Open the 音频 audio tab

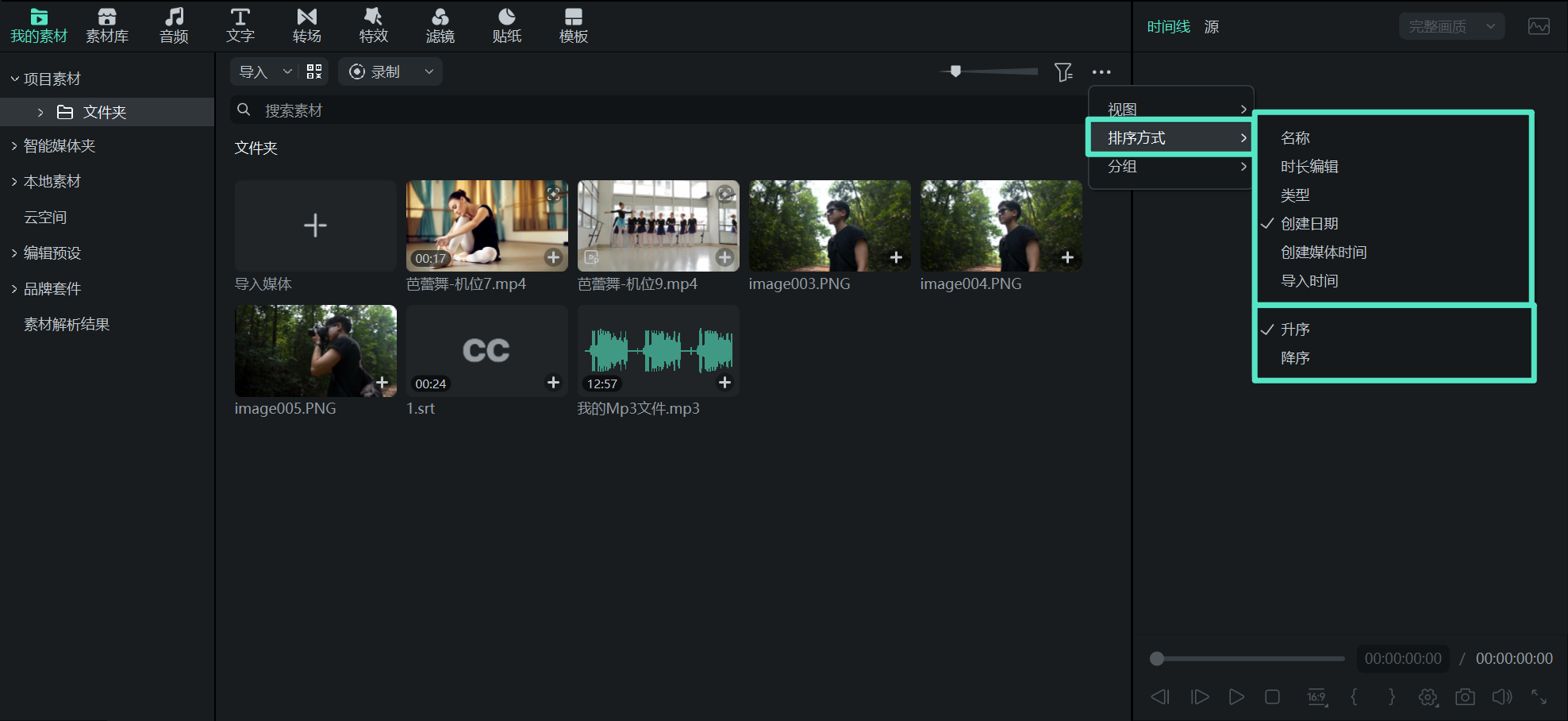coord(174,26)
